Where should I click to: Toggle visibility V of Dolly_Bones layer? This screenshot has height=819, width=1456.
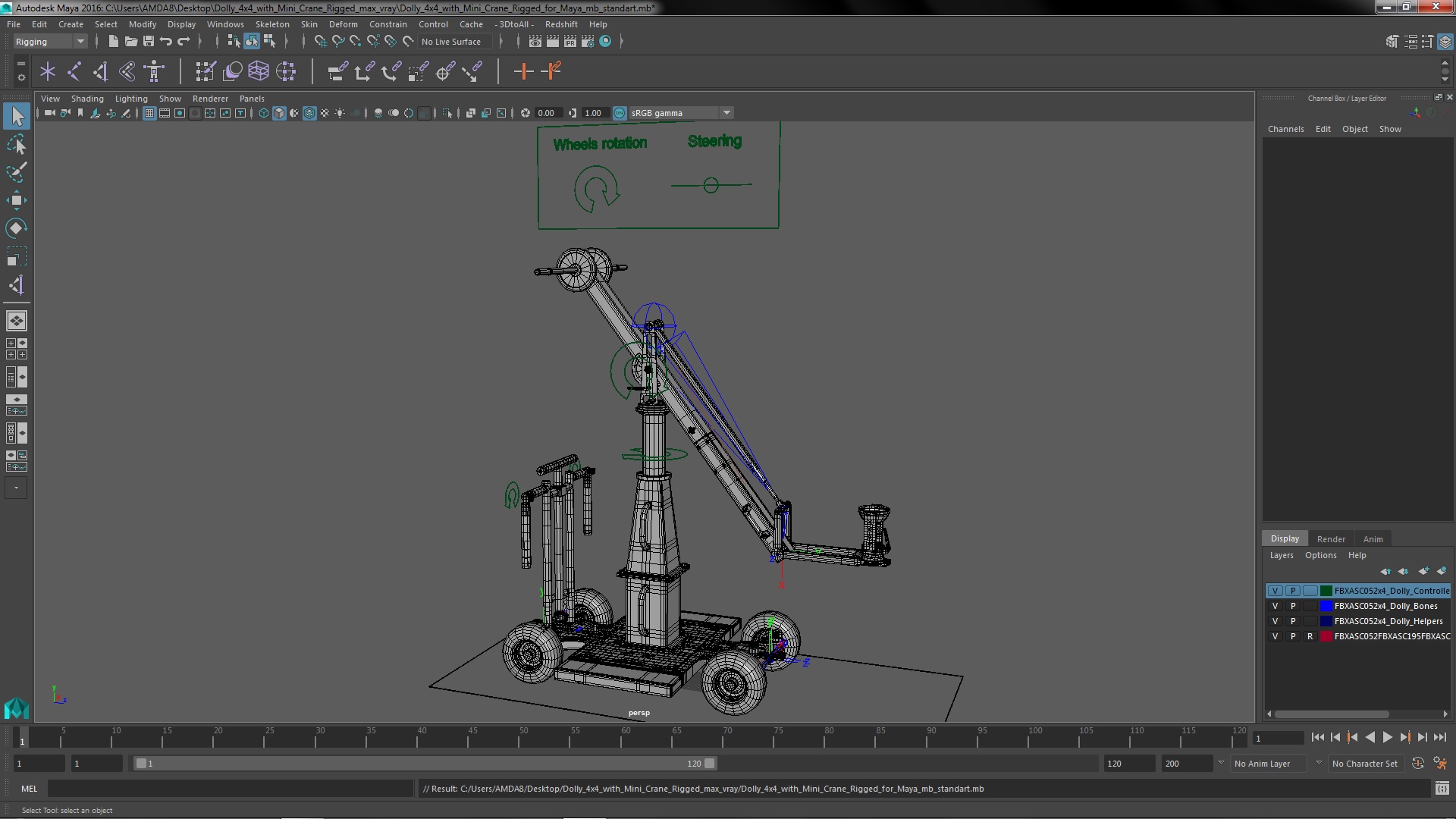(1275, 606)
